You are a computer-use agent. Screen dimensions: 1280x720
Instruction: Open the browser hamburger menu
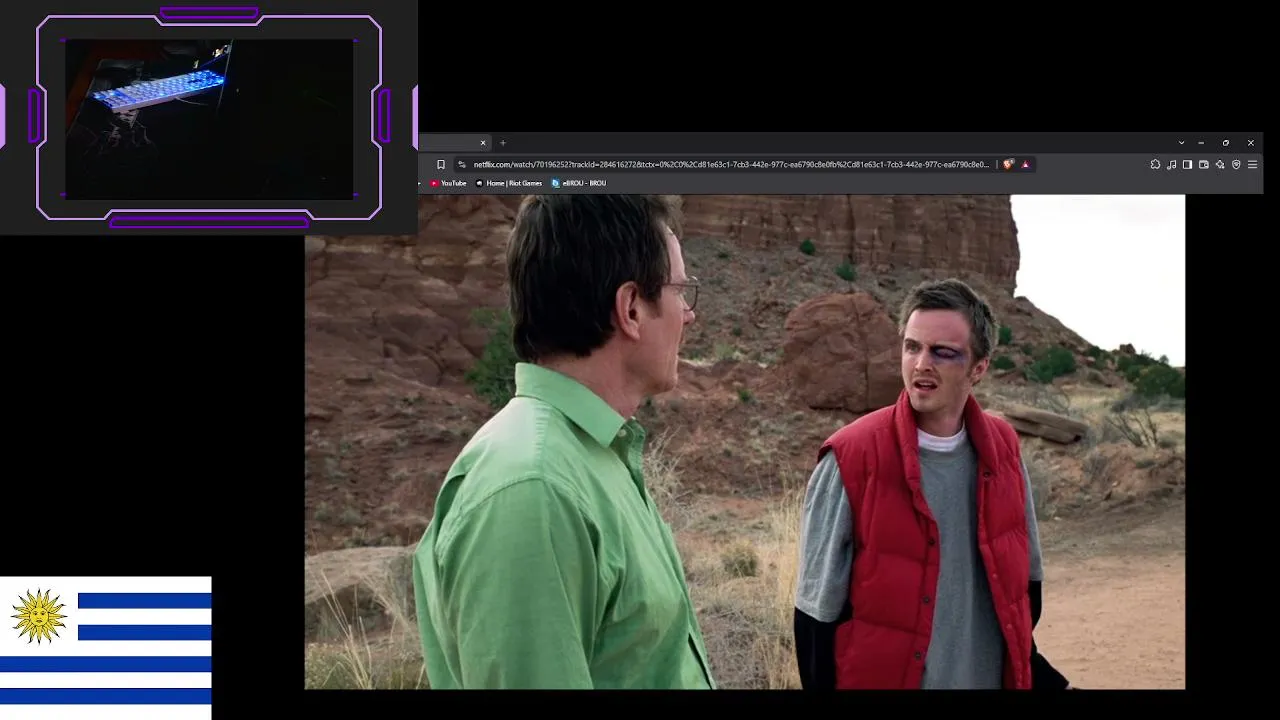tap(1252, 164)
